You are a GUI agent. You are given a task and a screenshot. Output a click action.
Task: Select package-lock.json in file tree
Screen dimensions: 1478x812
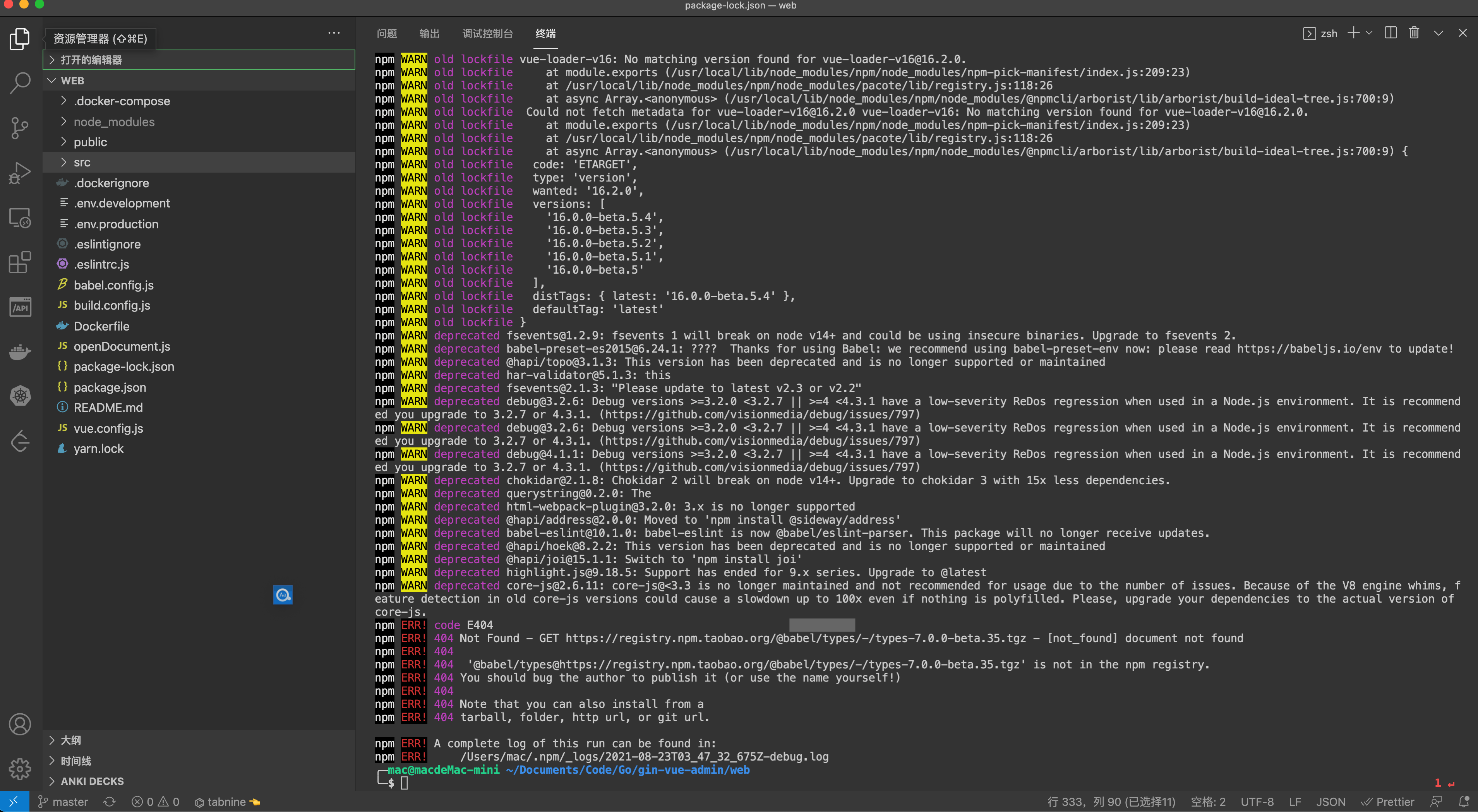click(x=123, y=367)
